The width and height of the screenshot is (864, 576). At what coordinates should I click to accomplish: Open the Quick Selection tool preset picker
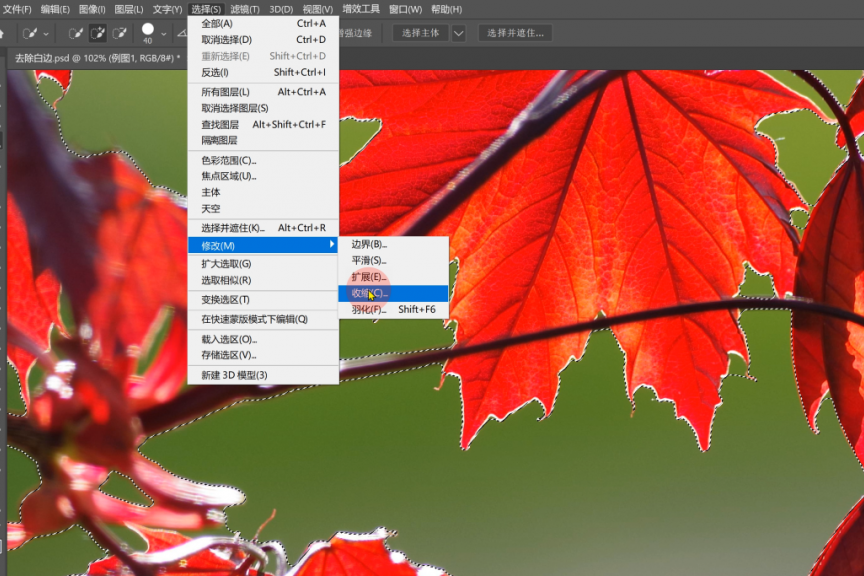click(x=37, y=33)
